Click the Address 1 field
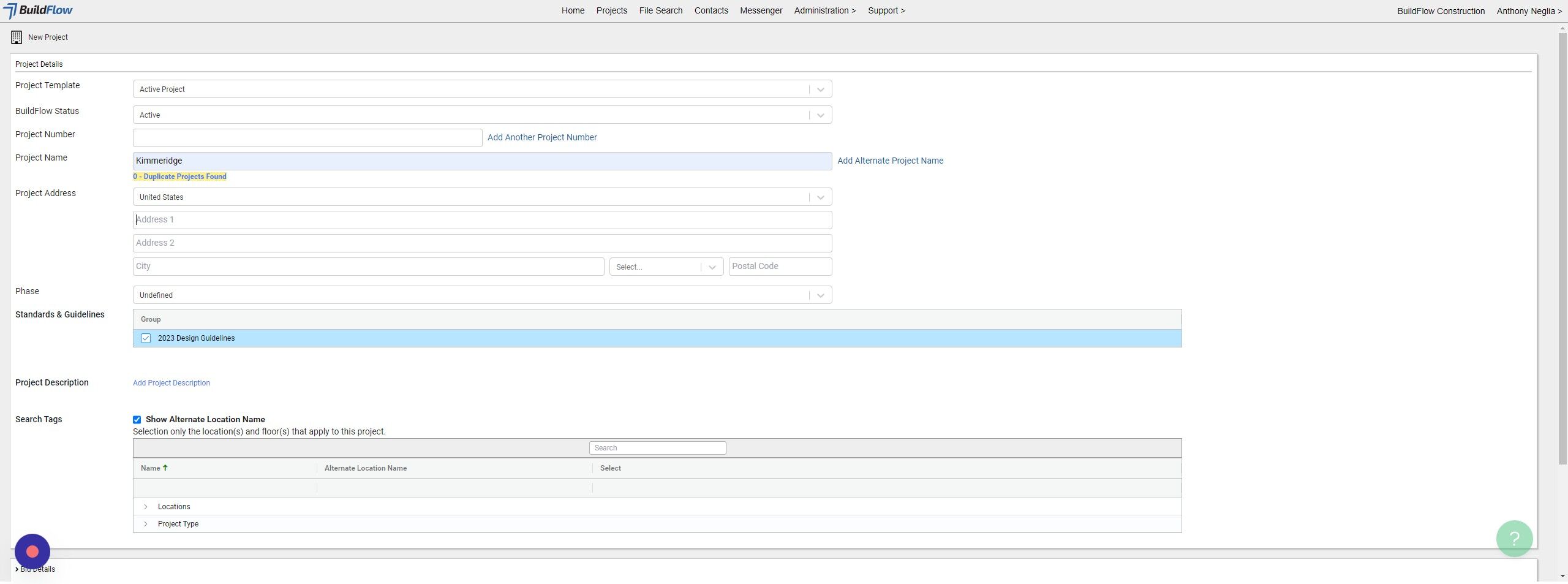1568x584 pixels. pyautogui.click(x=482, y=220)
